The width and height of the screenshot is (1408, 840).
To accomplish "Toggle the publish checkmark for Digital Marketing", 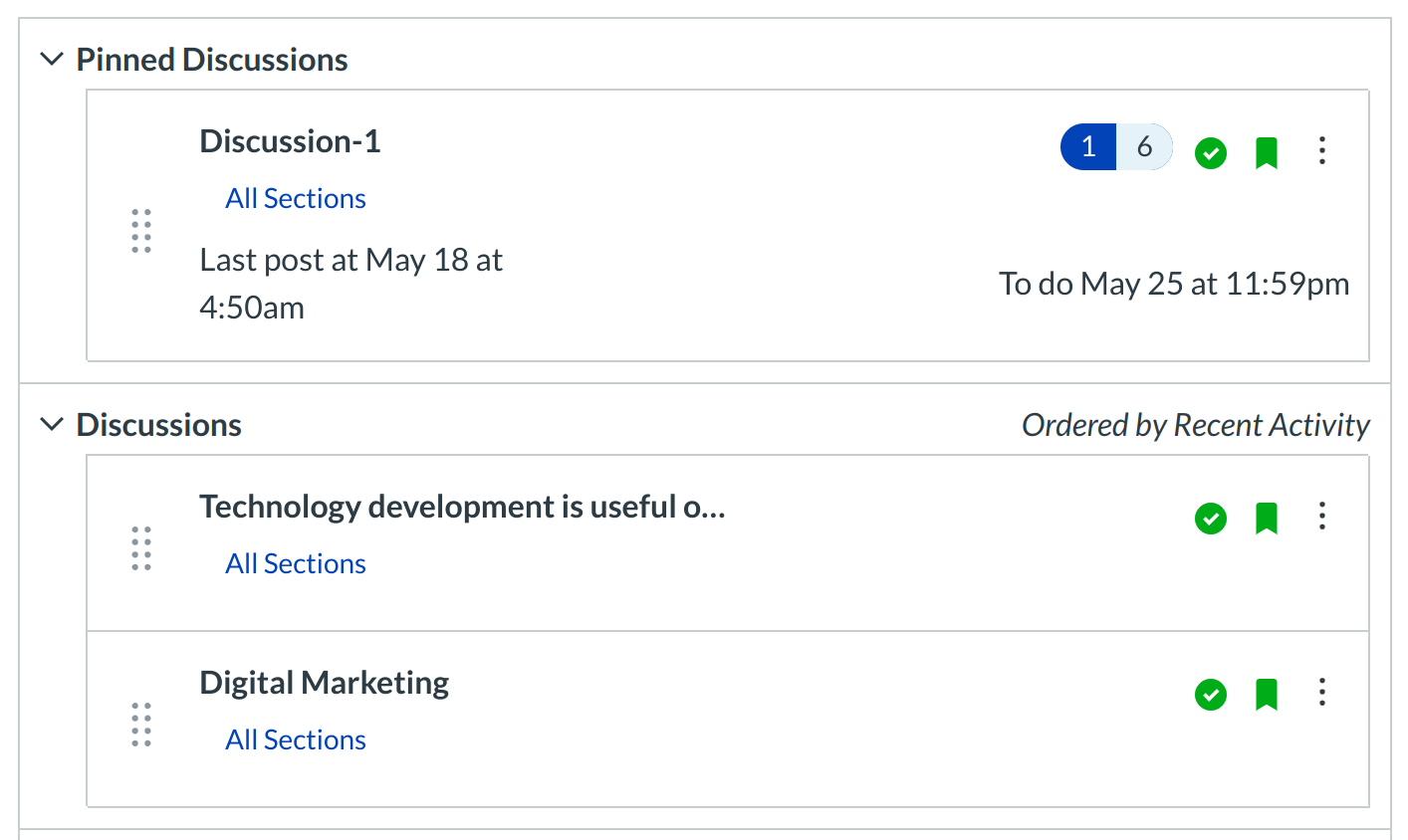I will tap(1210, 695).
